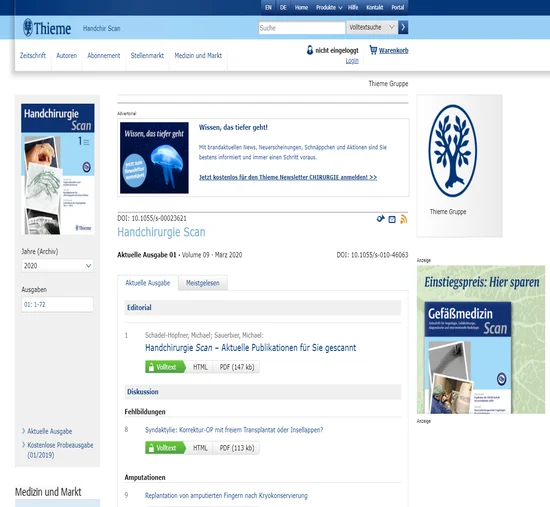Click the Thieme Gruppe tree logo

[x=452, y=151]
